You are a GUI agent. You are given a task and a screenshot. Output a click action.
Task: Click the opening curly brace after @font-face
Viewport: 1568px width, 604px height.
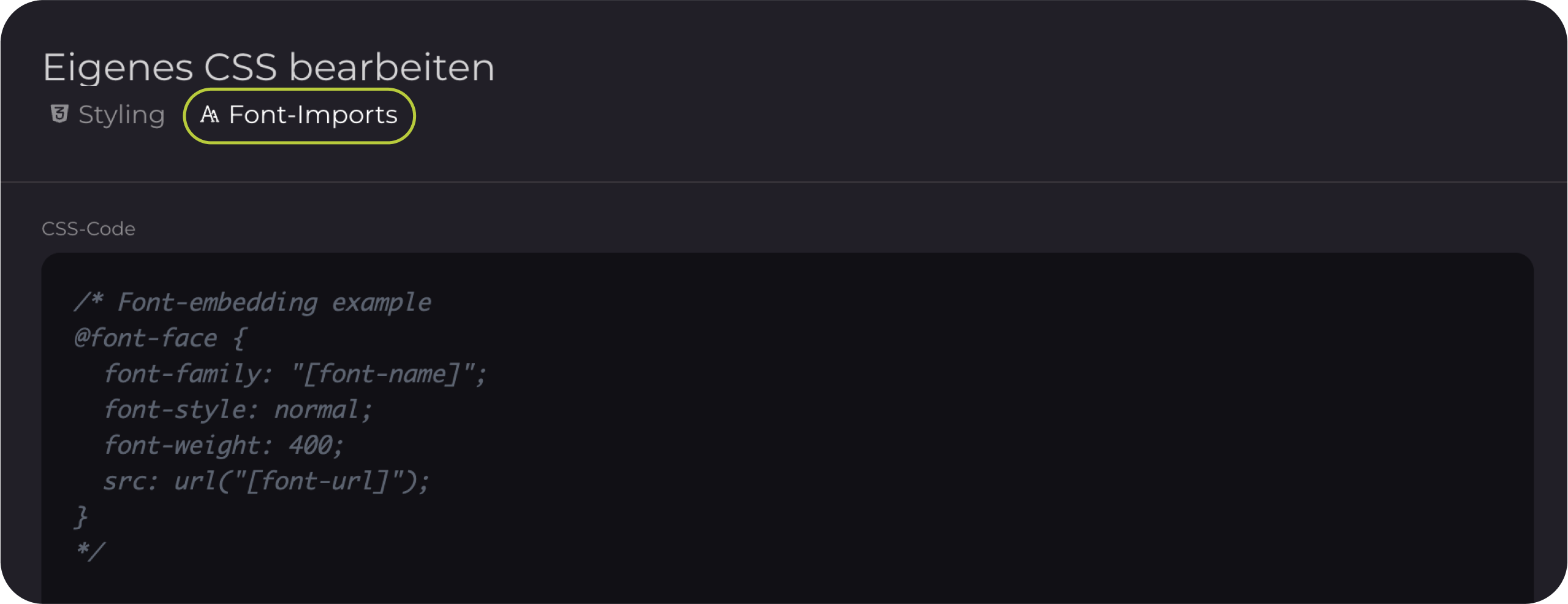[239, 338]
